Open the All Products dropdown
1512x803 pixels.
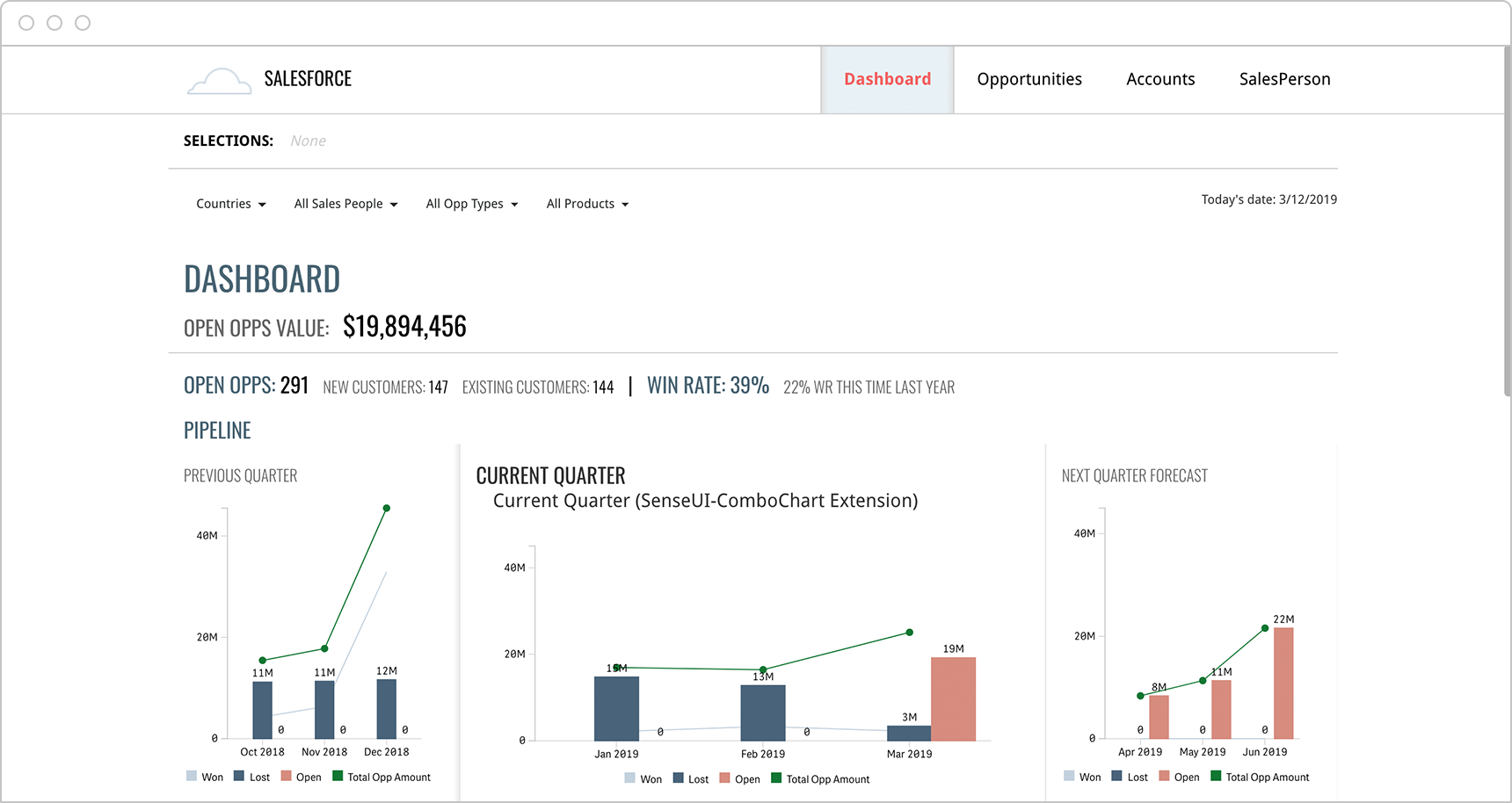click(x=587, y=204)
